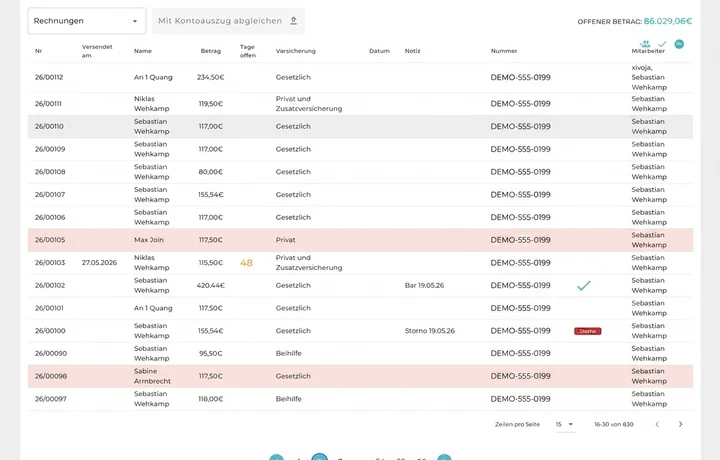
Task: Click the employee filter icon above Mitarbeiter
Action: click(x=646, y=44)
